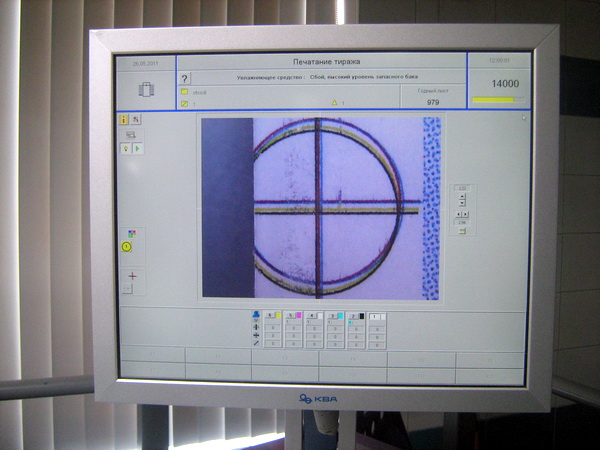
Task: Toggle the yellow checked box in status row
Action: [x=185, y=103]
